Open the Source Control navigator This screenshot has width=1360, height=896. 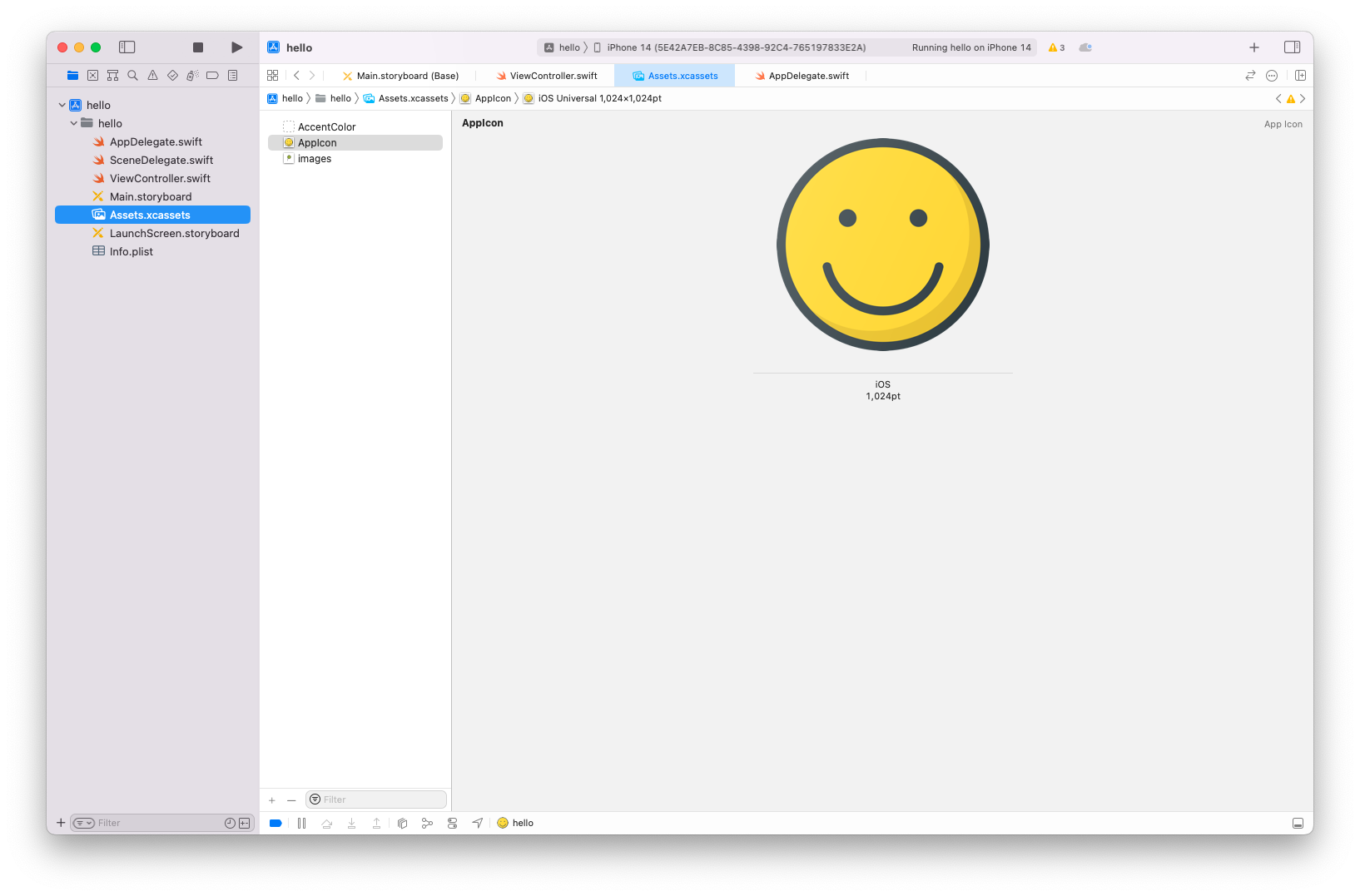click(92, 76)
